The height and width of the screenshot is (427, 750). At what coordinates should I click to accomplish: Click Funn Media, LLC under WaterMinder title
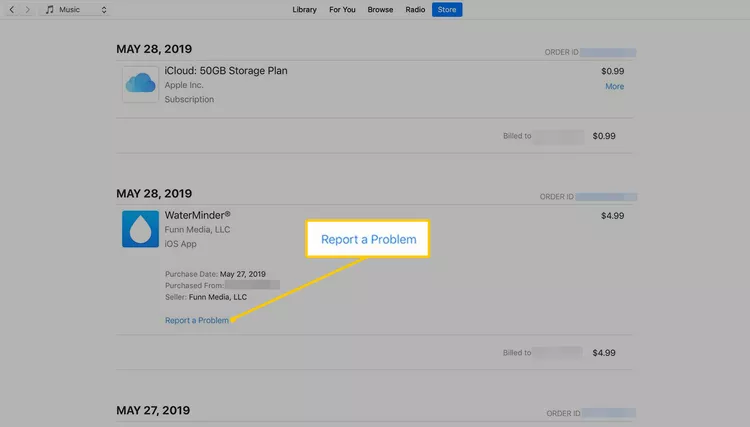197,230
